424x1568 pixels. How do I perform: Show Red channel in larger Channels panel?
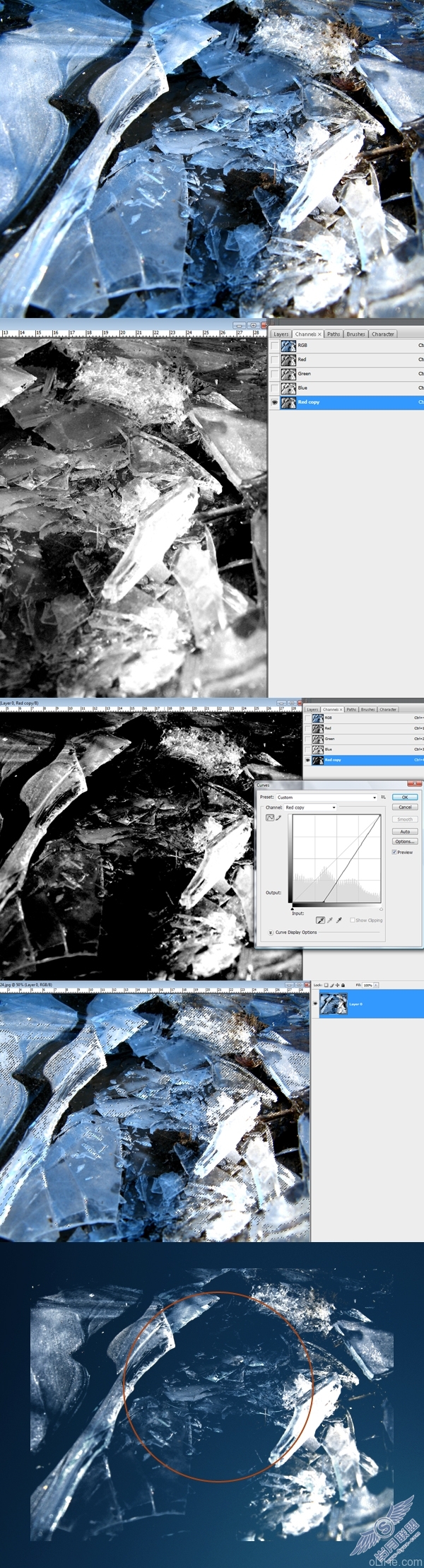(x=275, y=360)
